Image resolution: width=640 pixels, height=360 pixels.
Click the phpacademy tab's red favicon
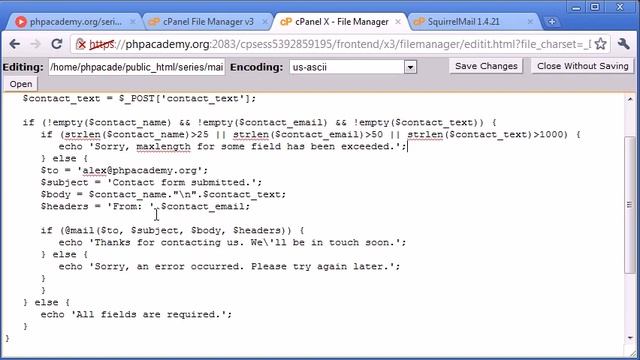tap(21, 22)
